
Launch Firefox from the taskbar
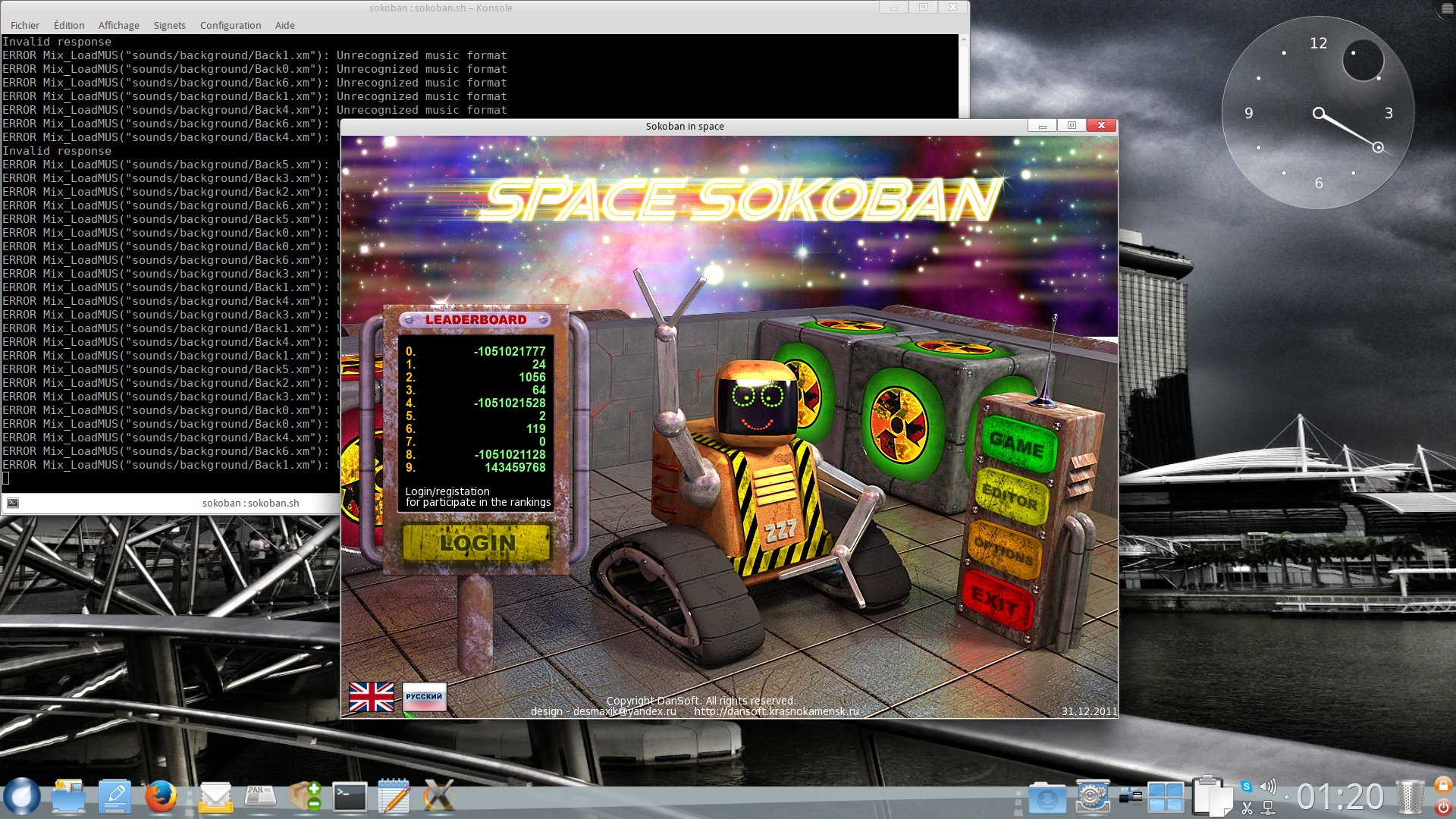click(x=161, y=797)
